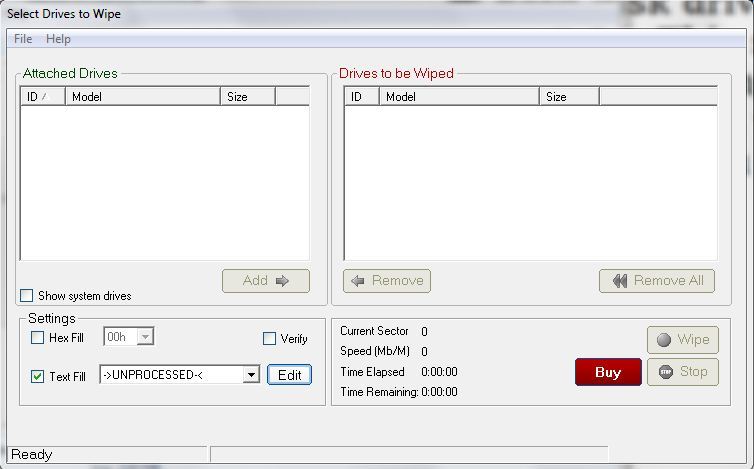This screenshot has height=469, width=754.
Task: Click the red Buy button
Action: pos(608,372)
